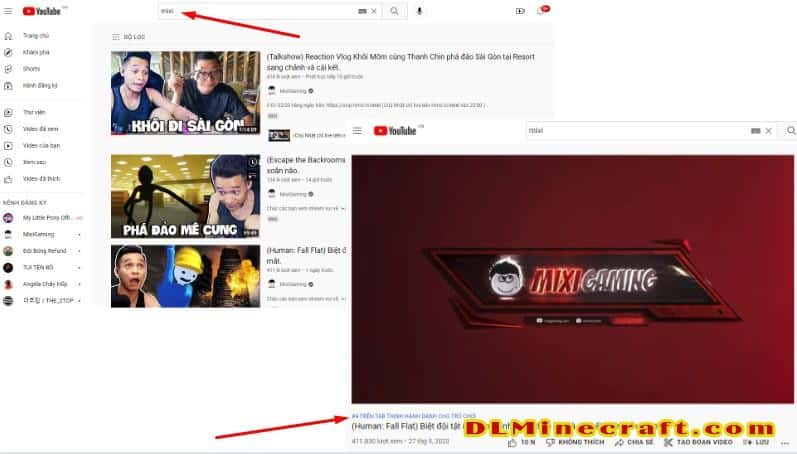Open Angela Chảy Hộp subscription channel
Image resolution: width=797 pixels, height=454 pixels.
43,284
